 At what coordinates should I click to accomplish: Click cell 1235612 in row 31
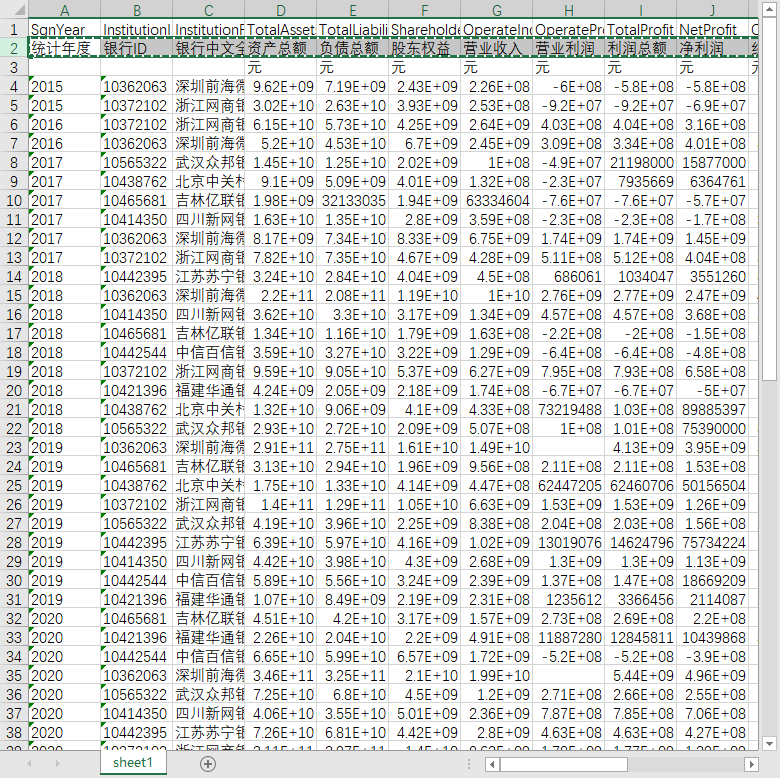click(569, 599)
